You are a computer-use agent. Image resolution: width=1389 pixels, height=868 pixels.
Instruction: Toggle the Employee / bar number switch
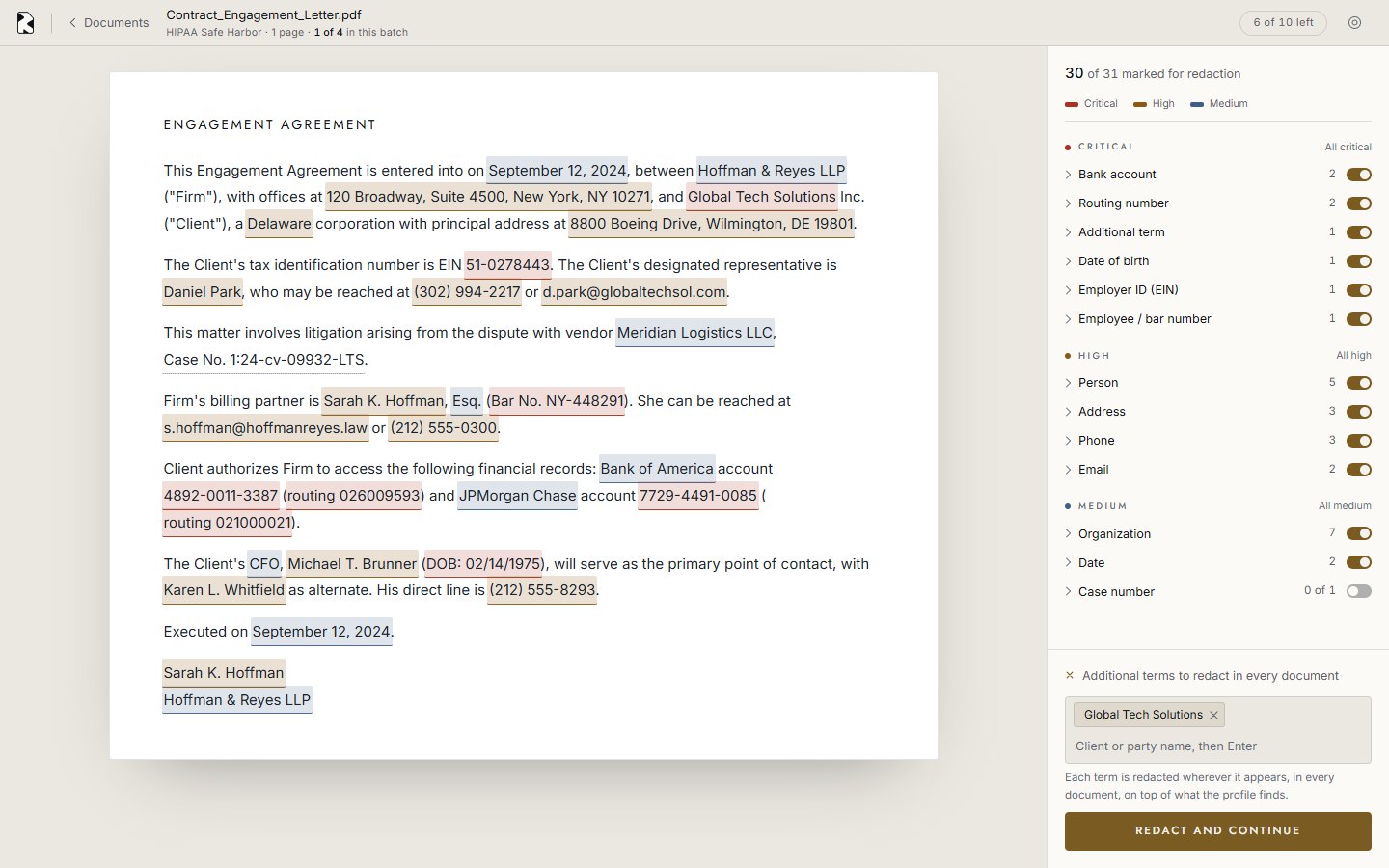(1359, 319)
